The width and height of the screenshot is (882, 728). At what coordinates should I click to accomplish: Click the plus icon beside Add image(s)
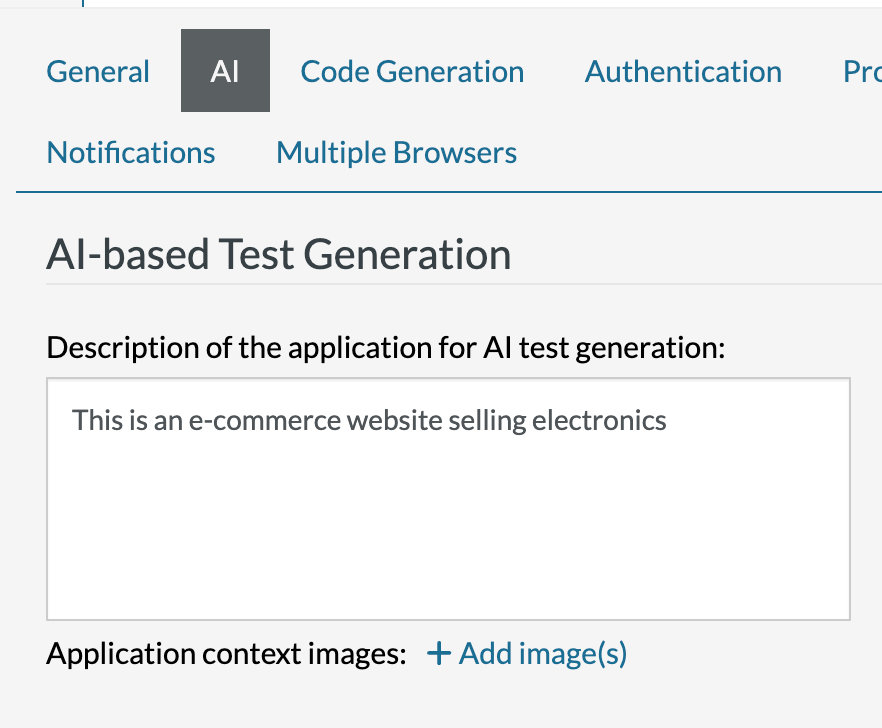pyautogui.click(x=438, y=654)
